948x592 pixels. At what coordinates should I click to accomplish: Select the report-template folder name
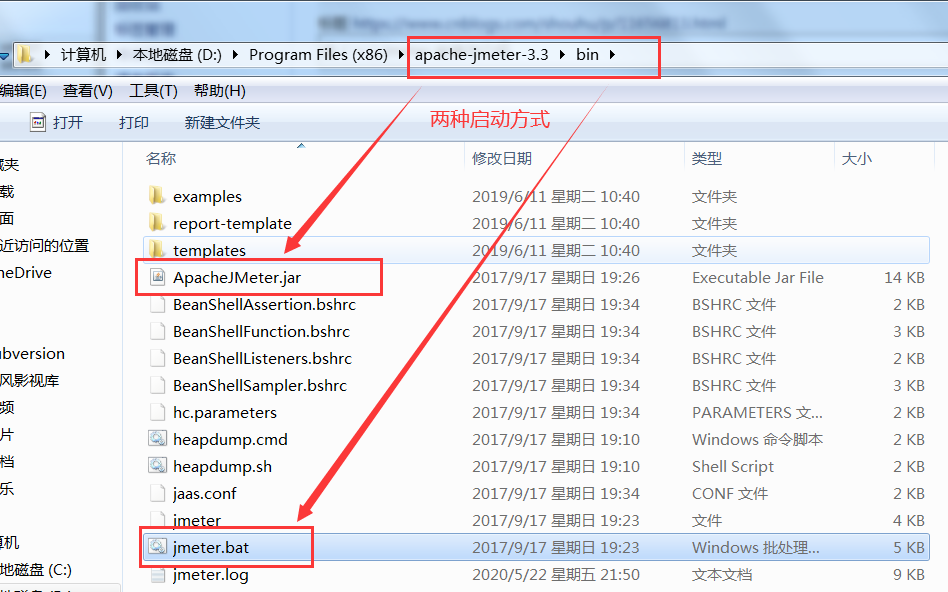[x=232, y=224]
